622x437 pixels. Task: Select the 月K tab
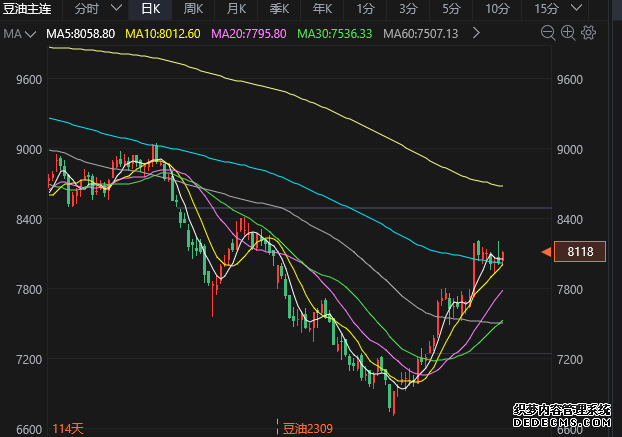click(x=236, y=8)
